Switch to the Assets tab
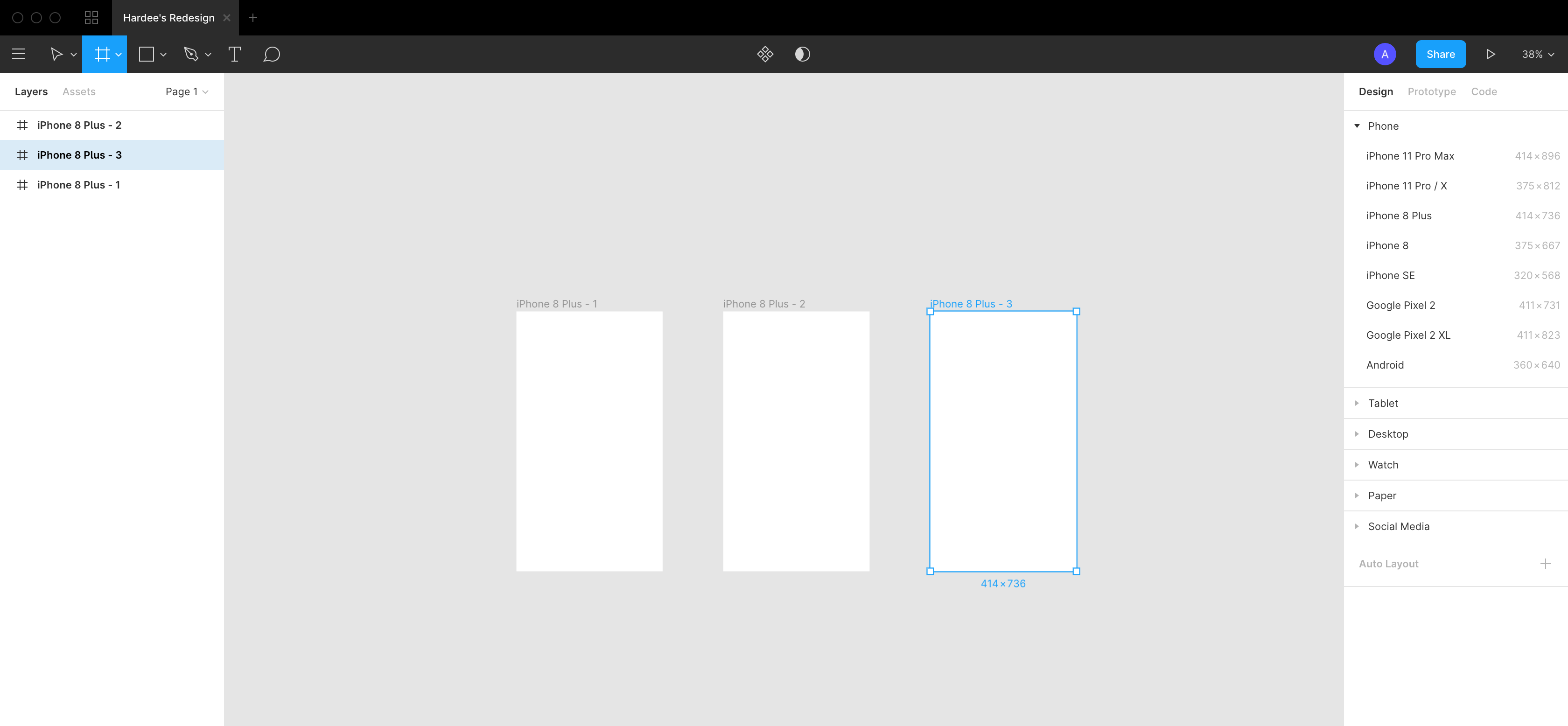The height and width of the screenshot is (726, 1568). click(x=78, y=91)
